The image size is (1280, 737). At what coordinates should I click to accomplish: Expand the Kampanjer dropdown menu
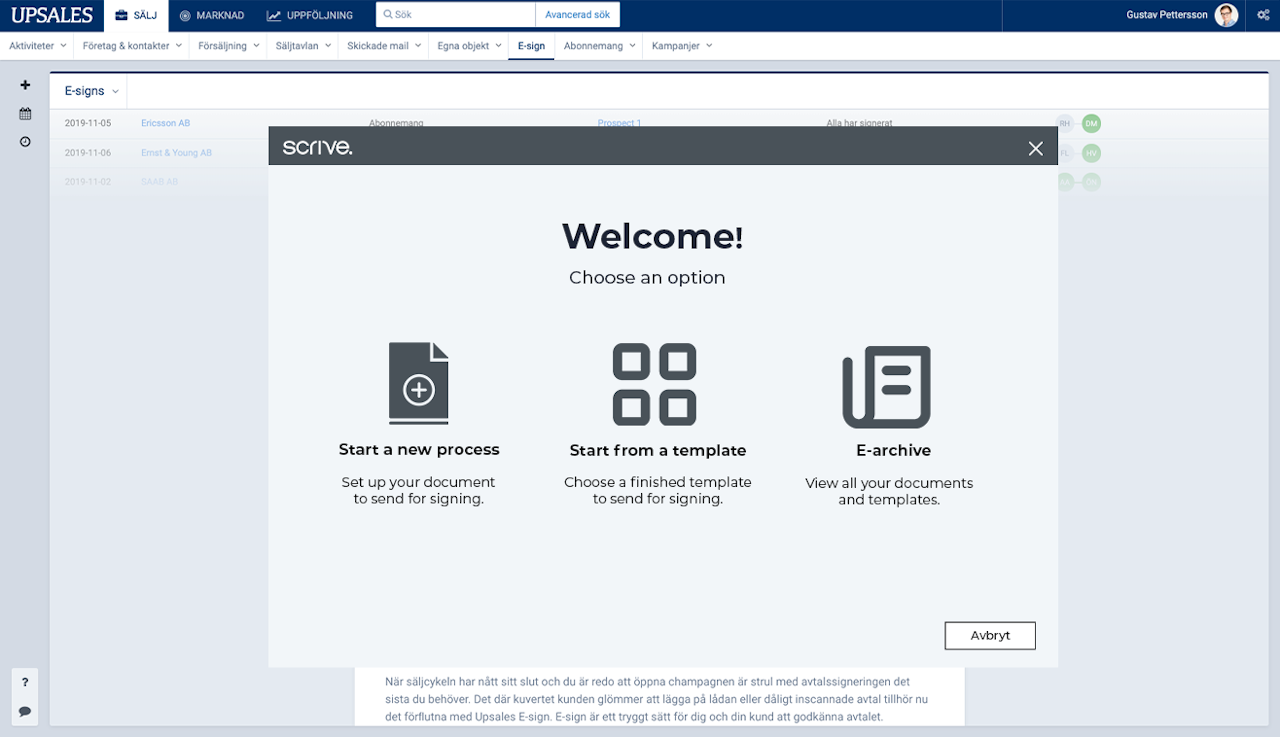(682, 46)
